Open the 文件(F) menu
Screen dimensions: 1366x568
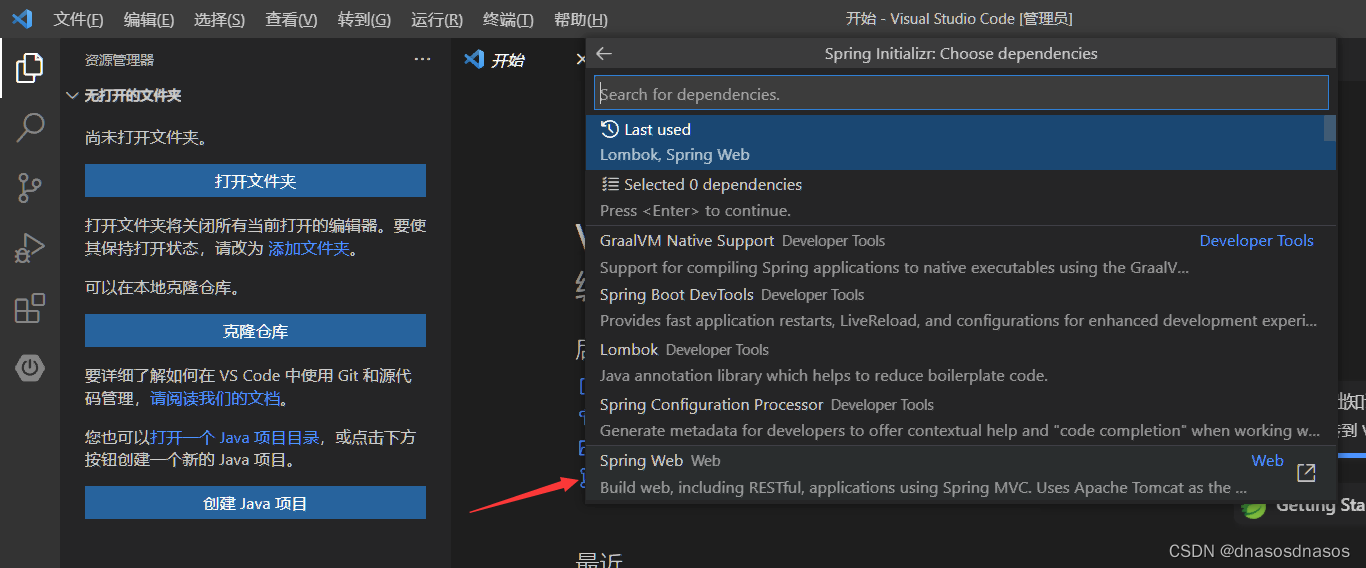pyautogui.click(x=78, y=19)
